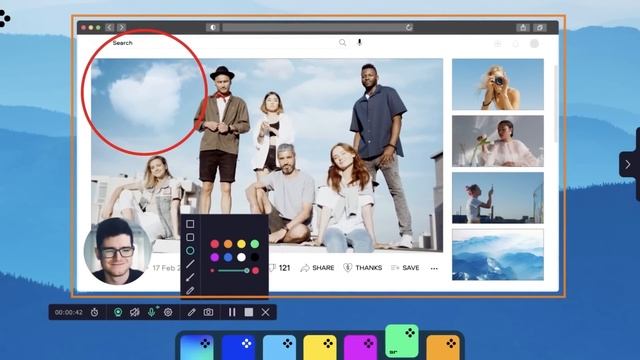Screen dimensions: 640x360
Task: Pick the red color swatch
Action: click(x=215, y=244)
